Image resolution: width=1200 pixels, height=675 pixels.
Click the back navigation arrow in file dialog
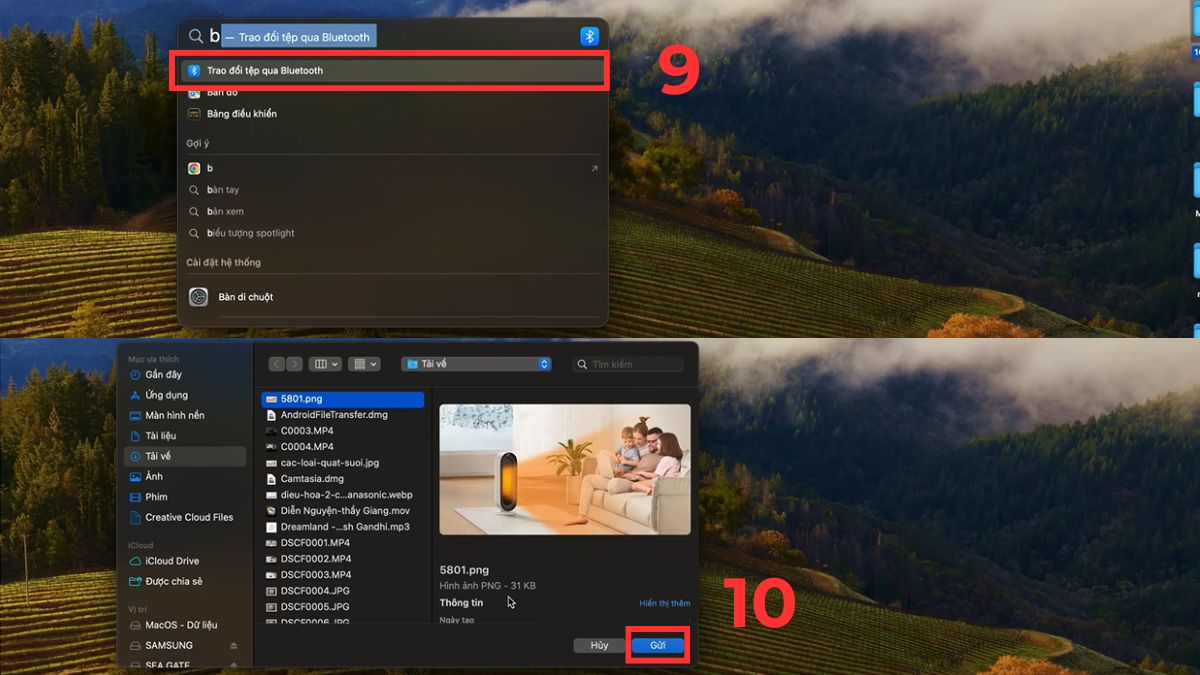(x=277, y=365)
